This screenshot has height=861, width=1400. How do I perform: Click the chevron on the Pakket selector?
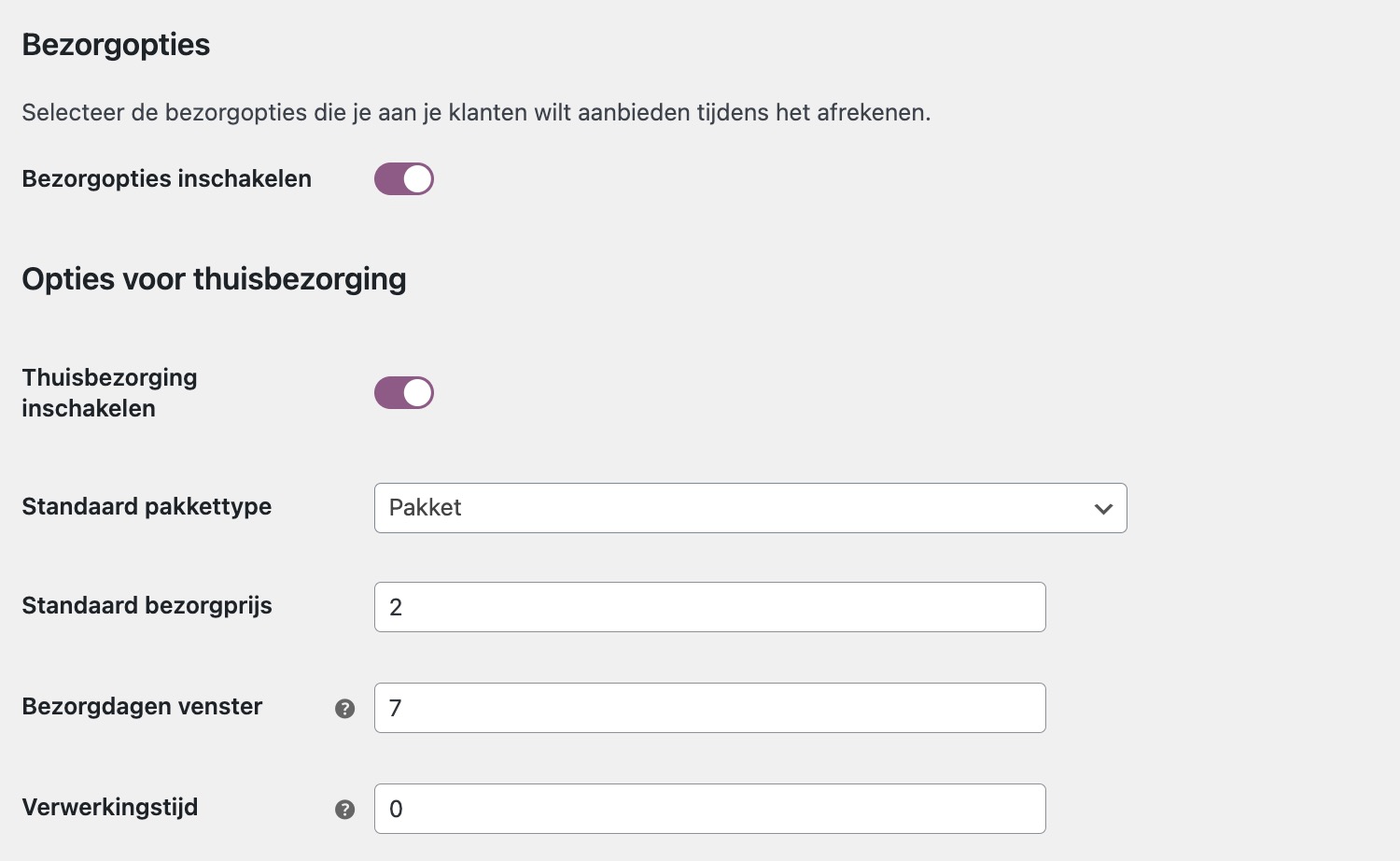[1103, 508]
